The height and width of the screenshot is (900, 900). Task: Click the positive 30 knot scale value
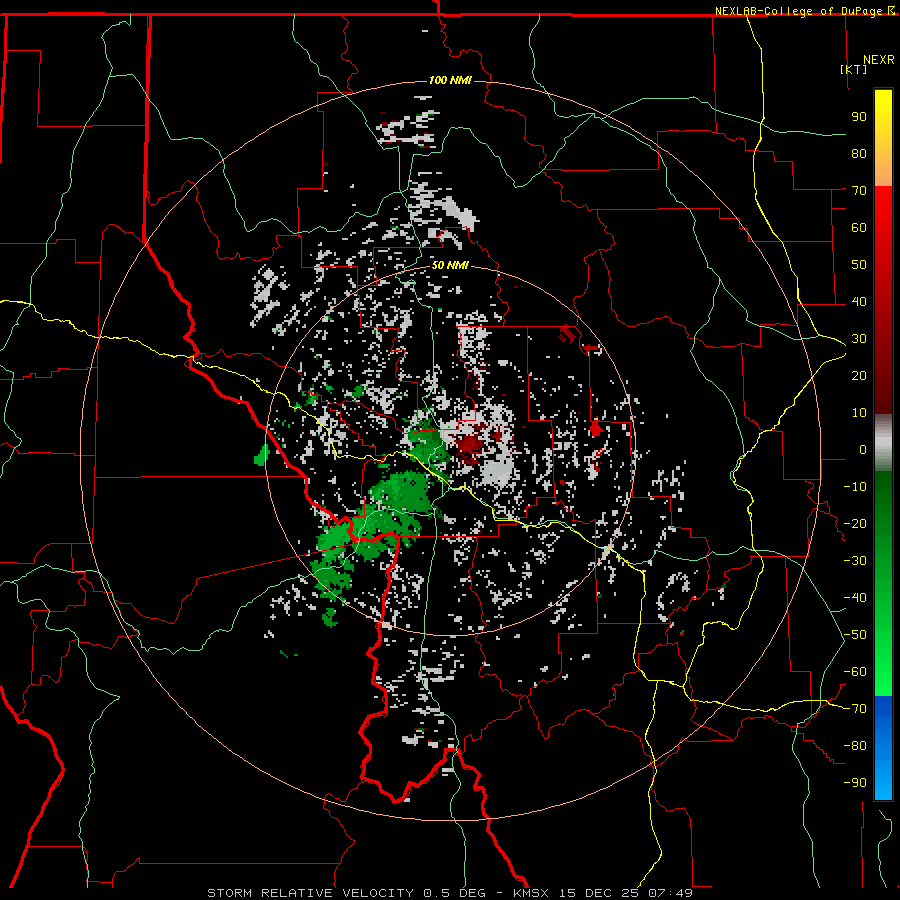(x=859, y=339)
